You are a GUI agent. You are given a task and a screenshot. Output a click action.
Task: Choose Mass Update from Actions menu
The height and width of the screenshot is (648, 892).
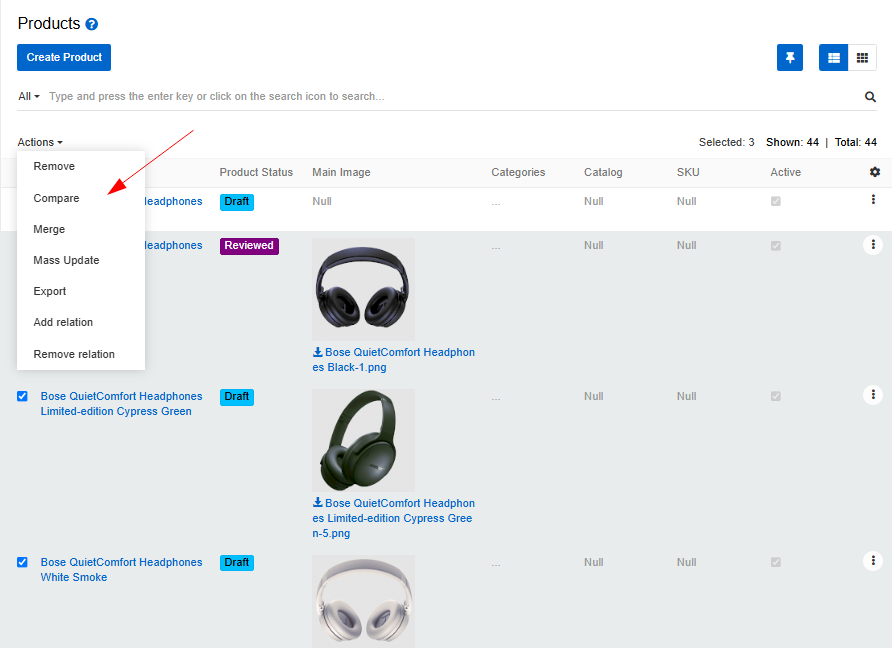coord(81,260)
